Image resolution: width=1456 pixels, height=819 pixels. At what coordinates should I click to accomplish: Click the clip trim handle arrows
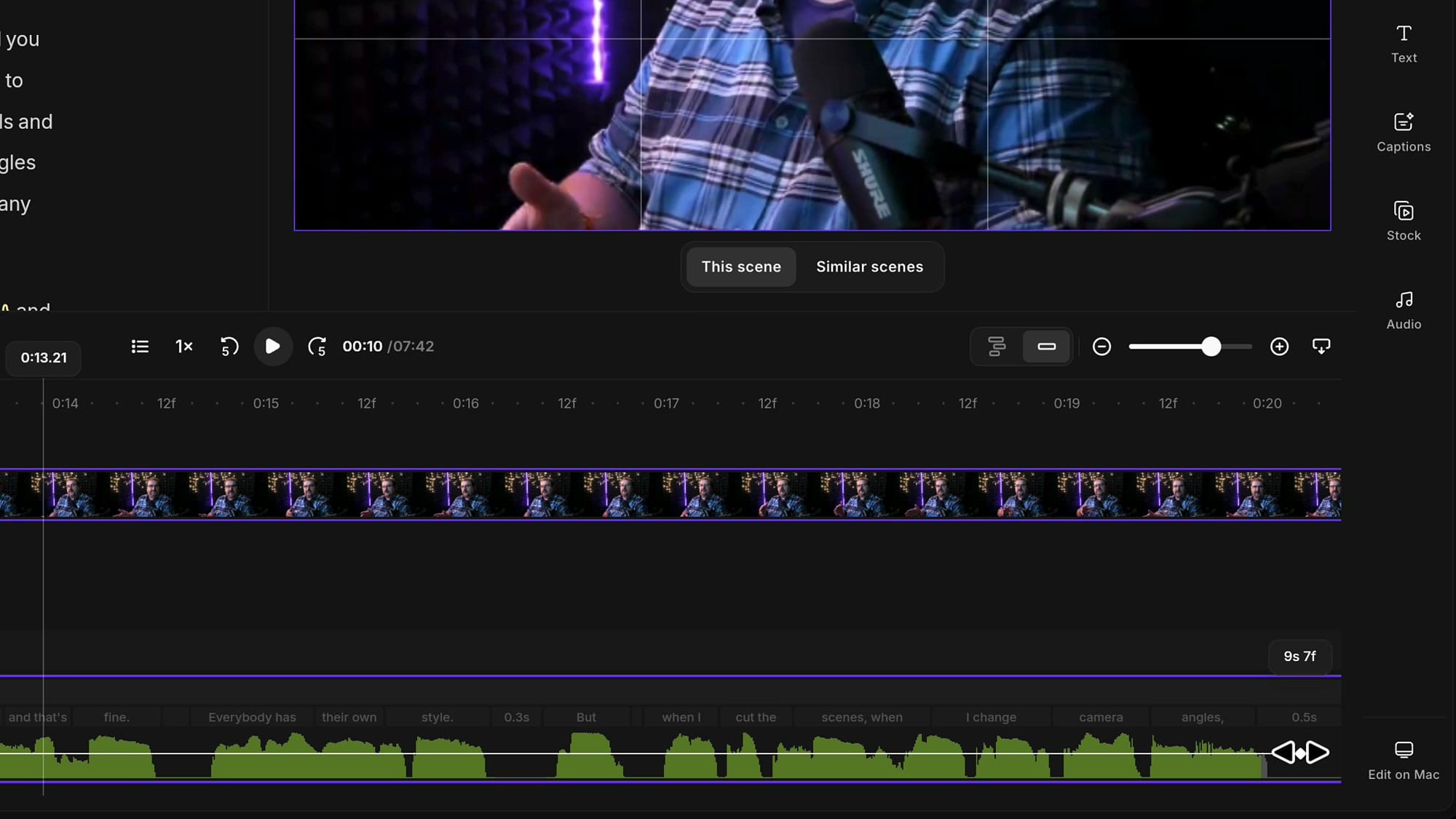coord(1300,753)
